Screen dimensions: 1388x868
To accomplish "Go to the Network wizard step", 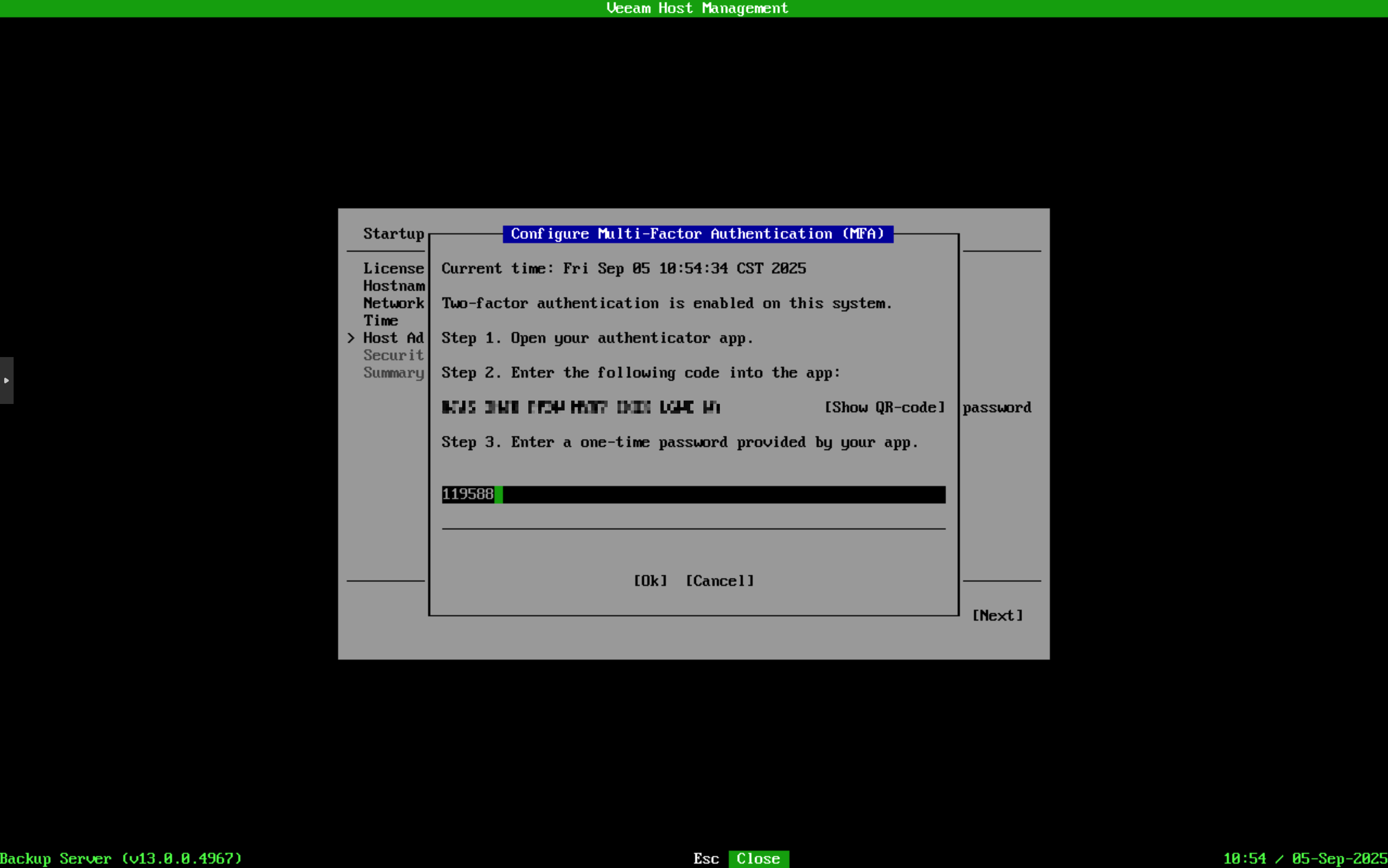I will (x=393, y=303).
